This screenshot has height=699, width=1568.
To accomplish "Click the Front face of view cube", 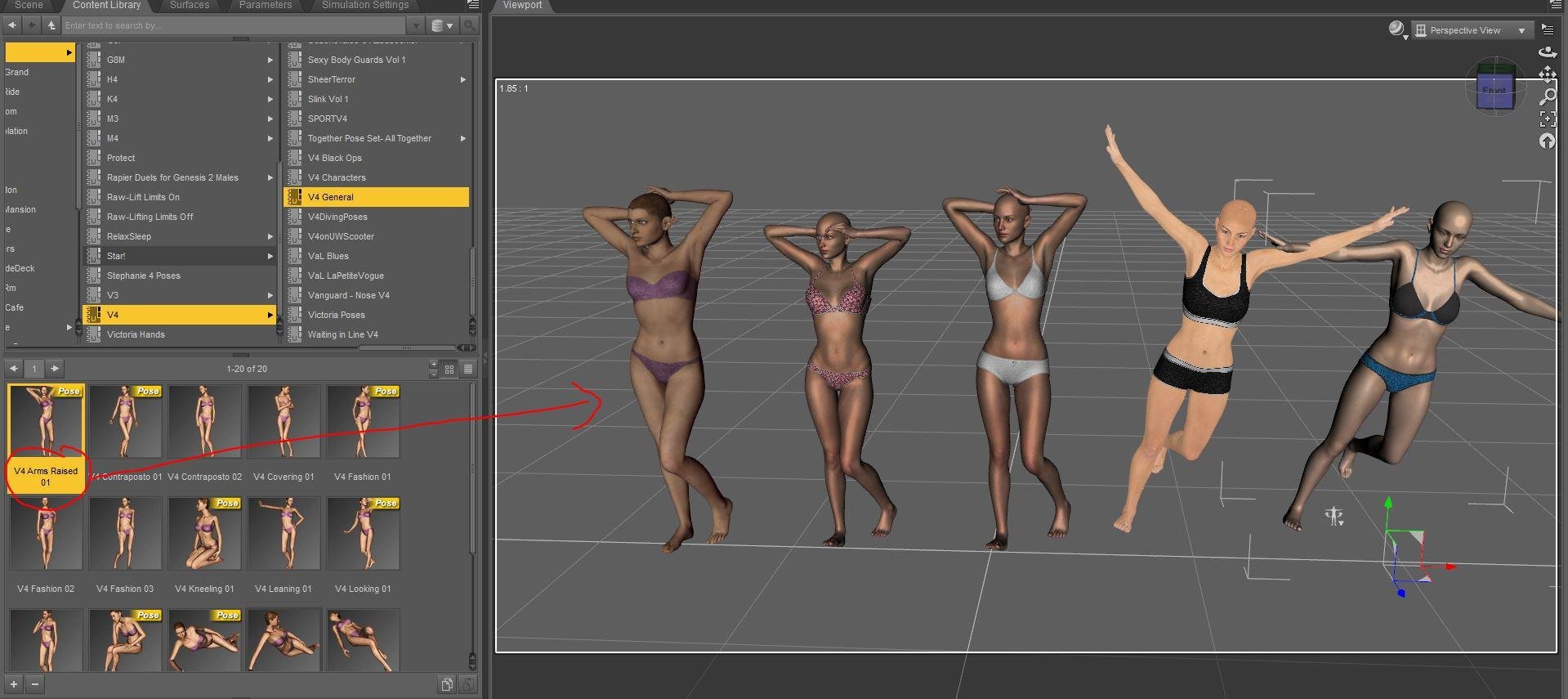I will (x=1494, y=91).
